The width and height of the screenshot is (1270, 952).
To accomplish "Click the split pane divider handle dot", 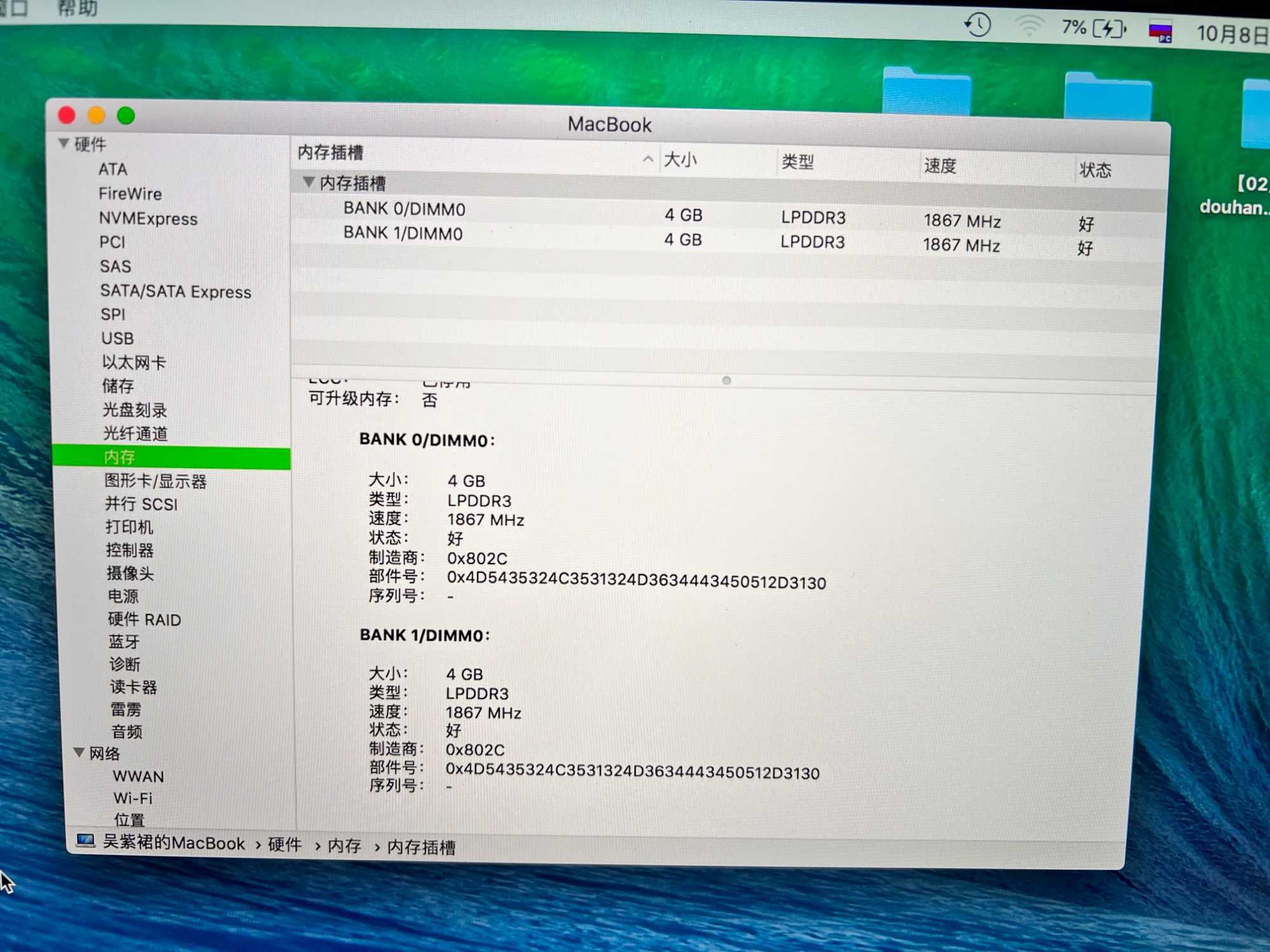I will pos(726,380).
